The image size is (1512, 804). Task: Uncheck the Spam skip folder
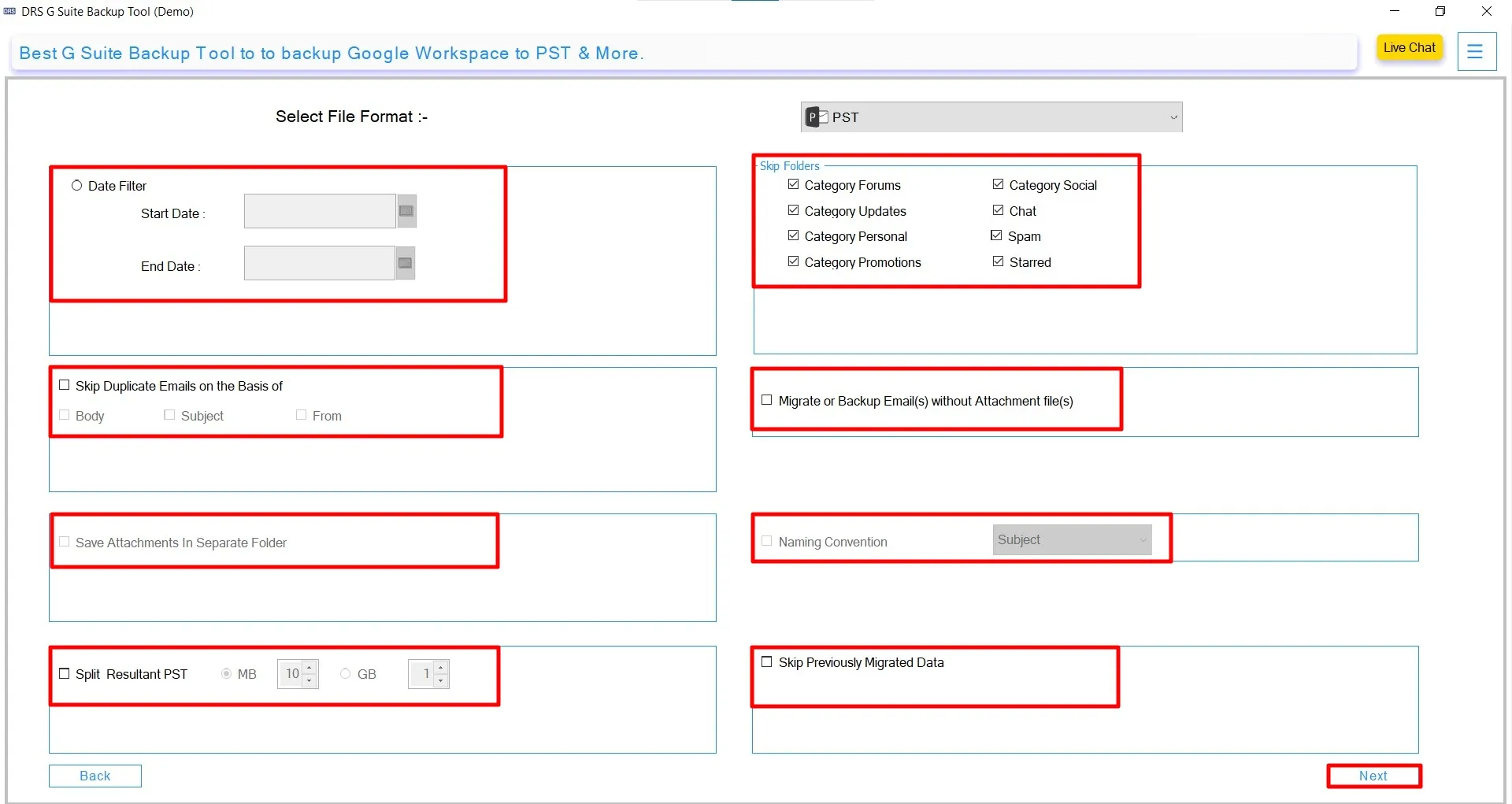[x=997, y=236]
